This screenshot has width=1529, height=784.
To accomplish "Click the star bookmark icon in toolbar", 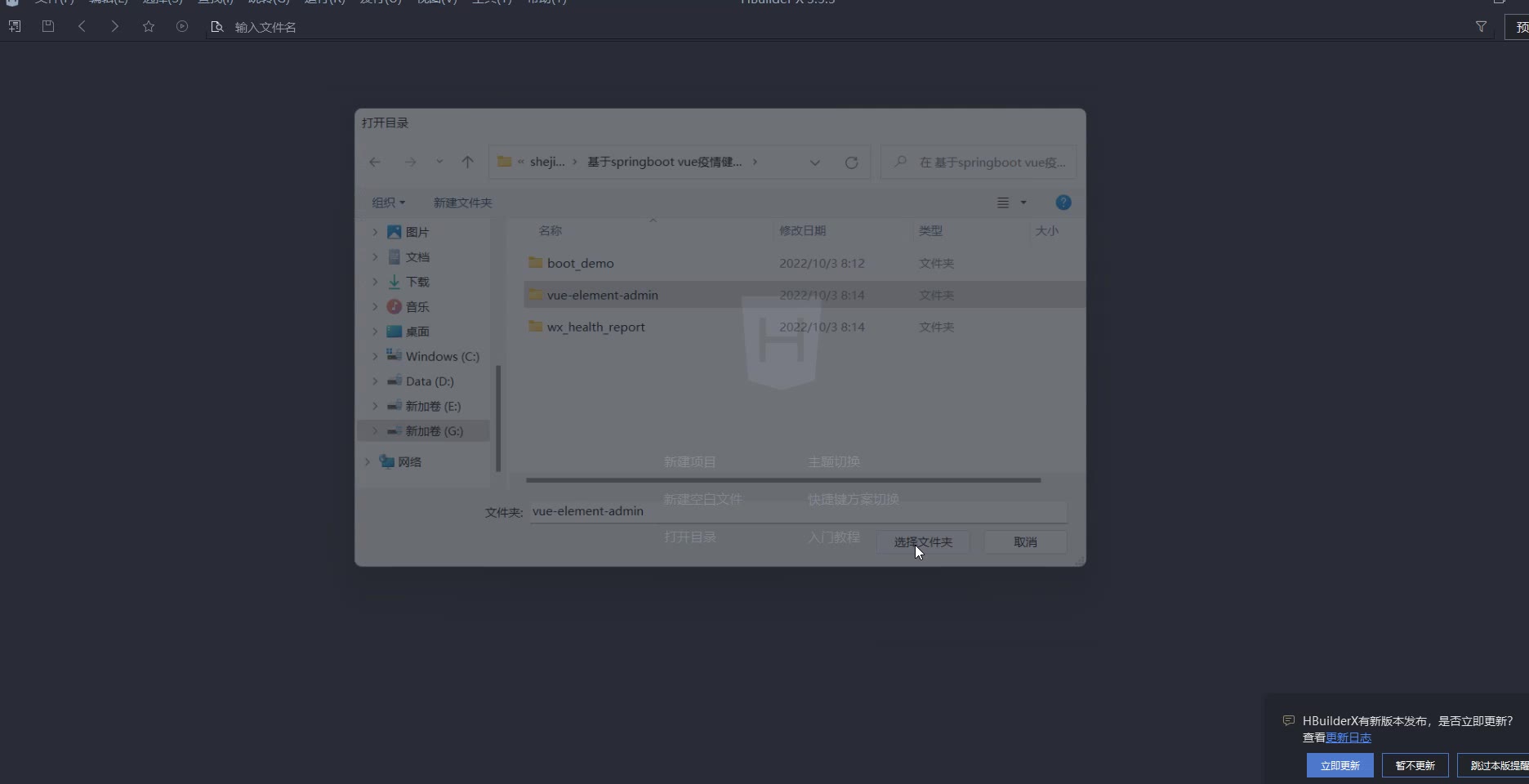I will [149, 26].
